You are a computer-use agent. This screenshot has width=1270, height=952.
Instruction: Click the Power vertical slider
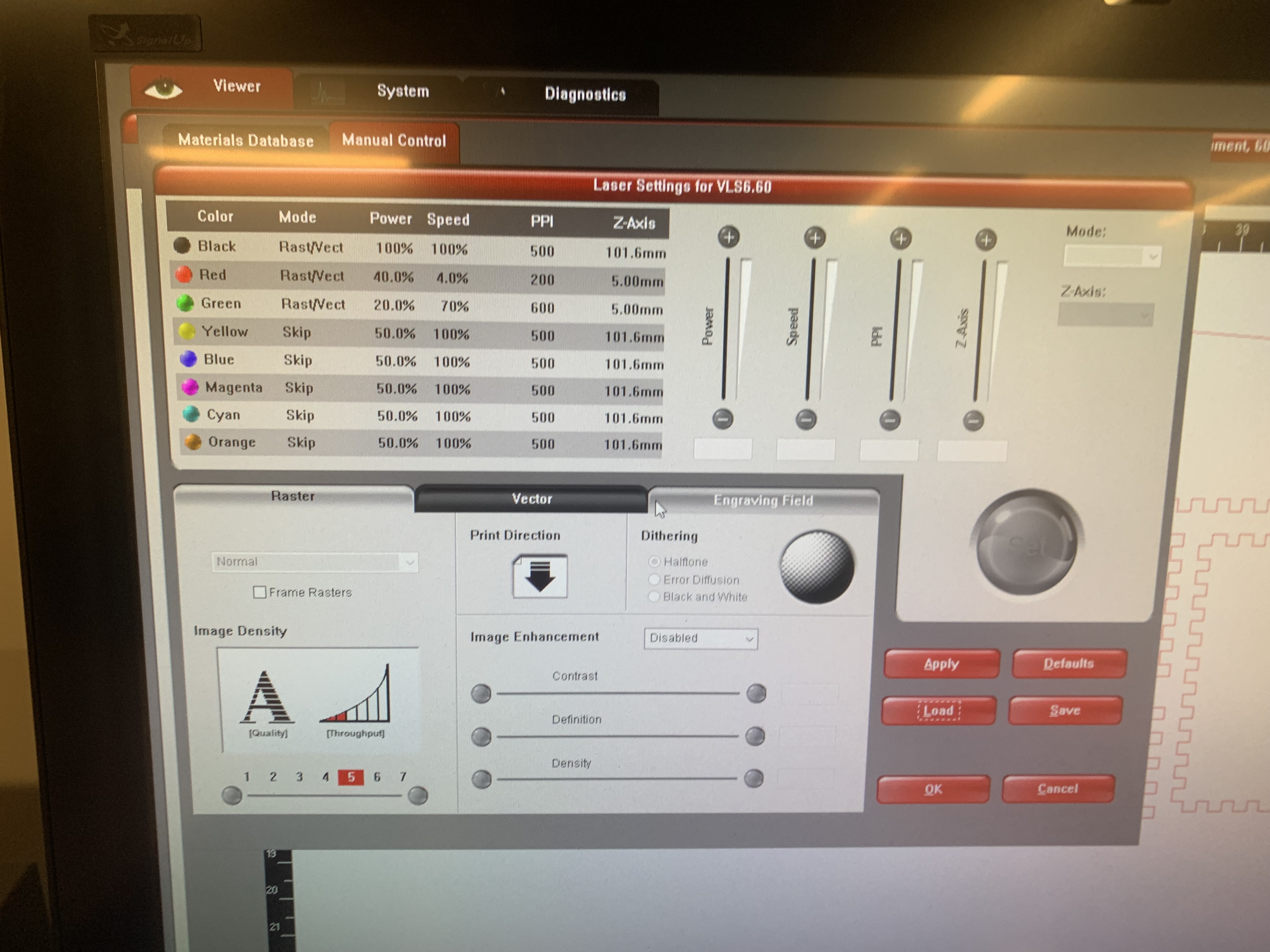(x=726, y=329)
